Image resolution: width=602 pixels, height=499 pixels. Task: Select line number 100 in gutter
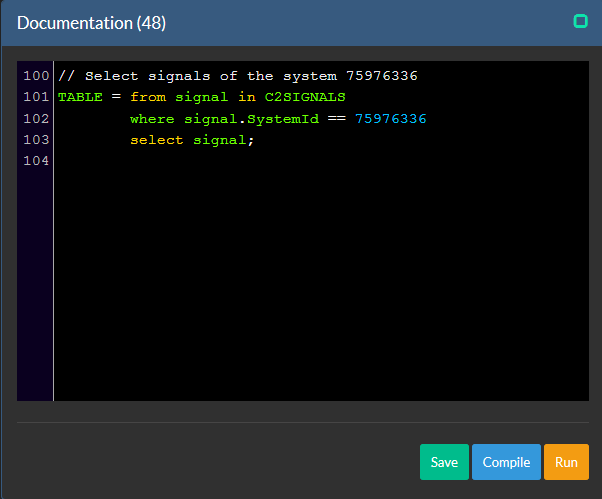pyautogui.click(x=35, y=76)
